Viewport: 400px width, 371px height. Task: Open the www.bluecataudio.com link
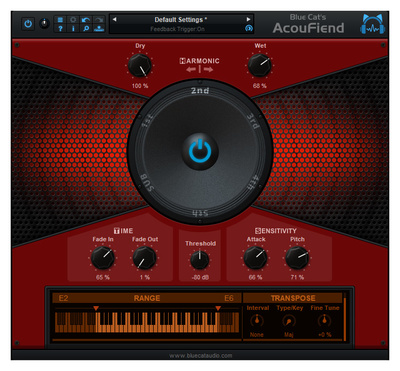coord(201,356)
